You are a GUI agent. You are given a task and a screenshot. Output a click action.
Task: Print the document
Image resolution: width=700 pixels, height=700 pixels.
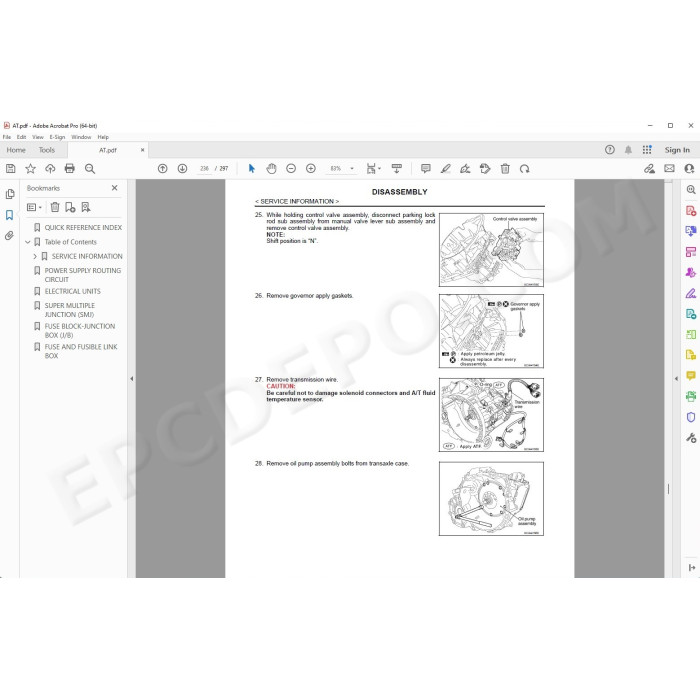point(70,168)
